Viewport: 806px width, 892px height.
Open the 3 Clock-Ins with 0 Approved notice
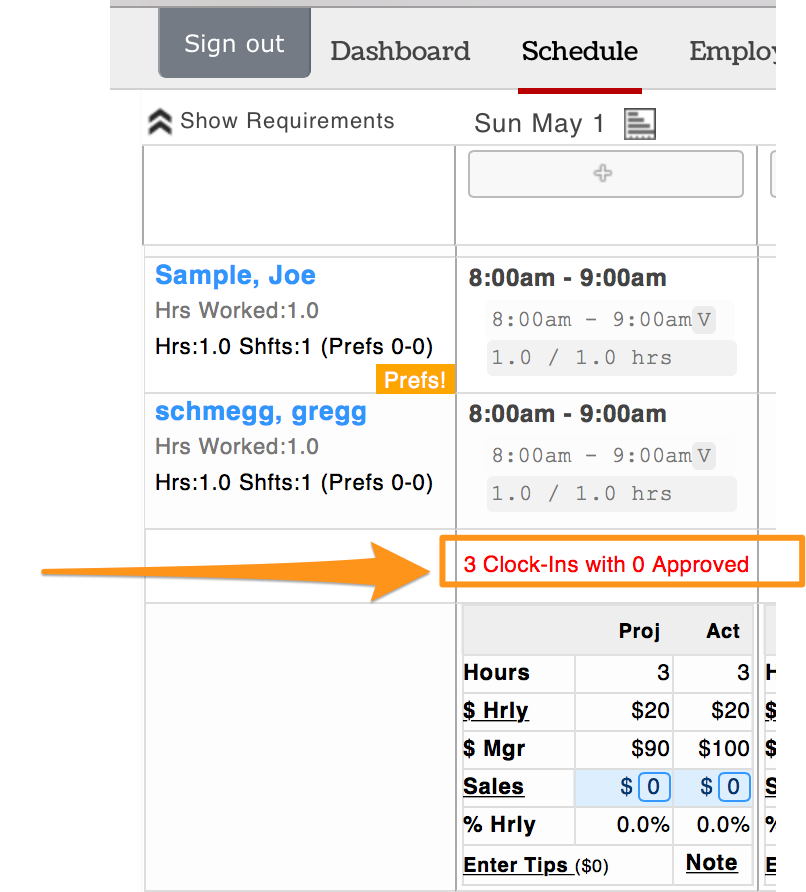coord(606,564)
